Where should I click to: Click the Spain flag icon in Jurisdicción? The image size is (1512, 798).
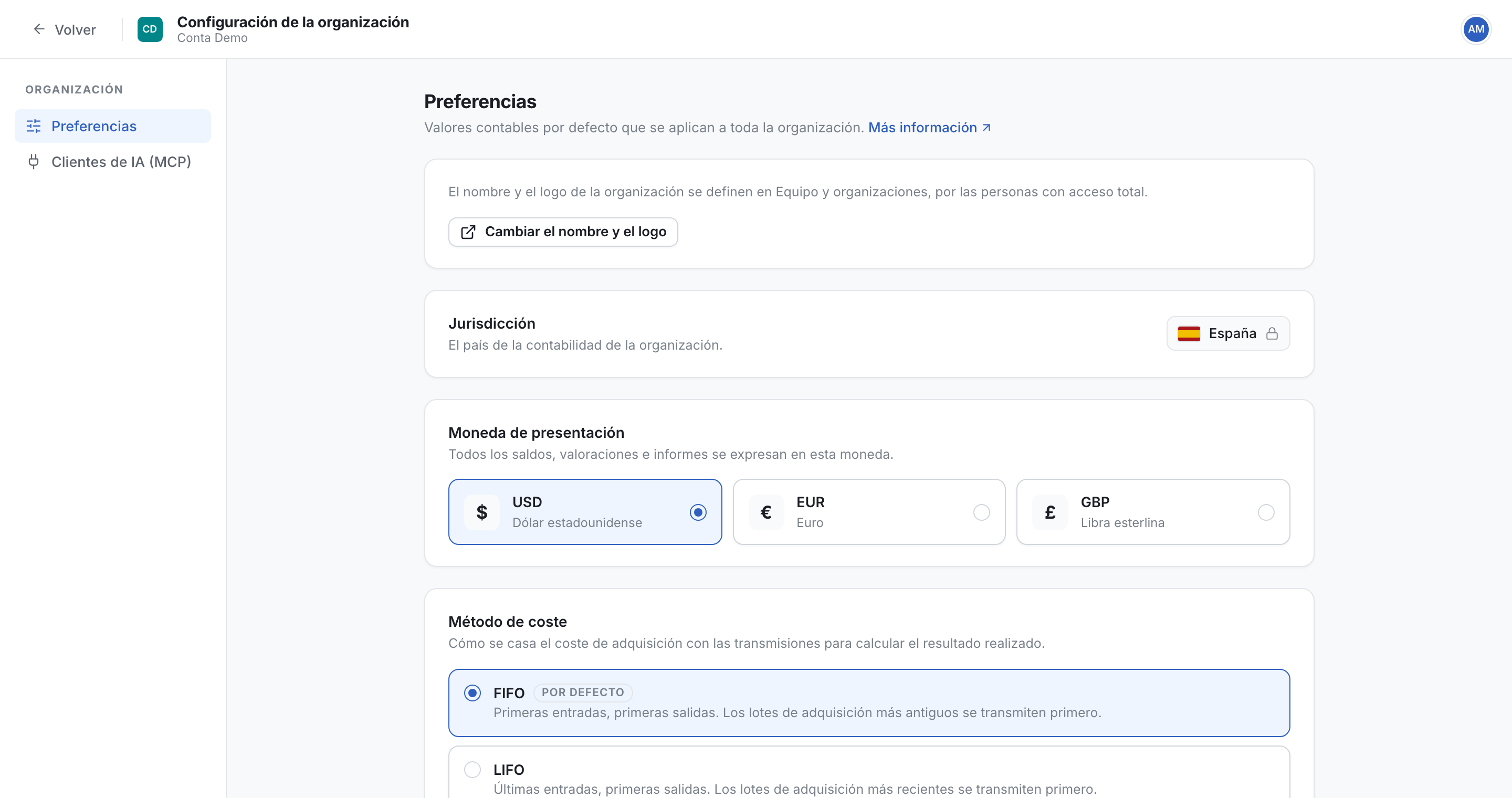(1189, 333)
